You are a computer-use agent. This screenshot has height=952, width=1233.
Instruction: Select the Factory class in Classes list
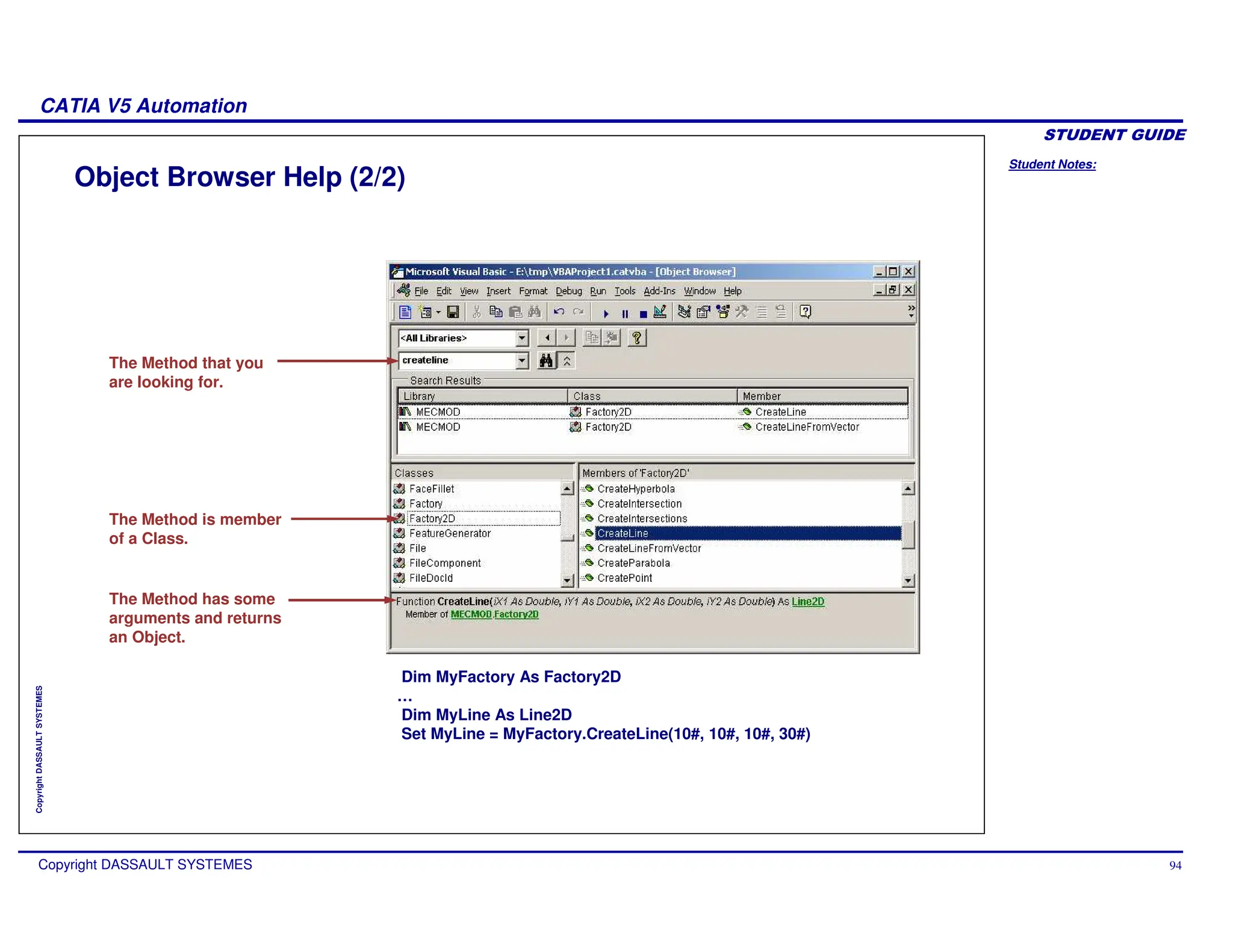[x=426, y=504]
